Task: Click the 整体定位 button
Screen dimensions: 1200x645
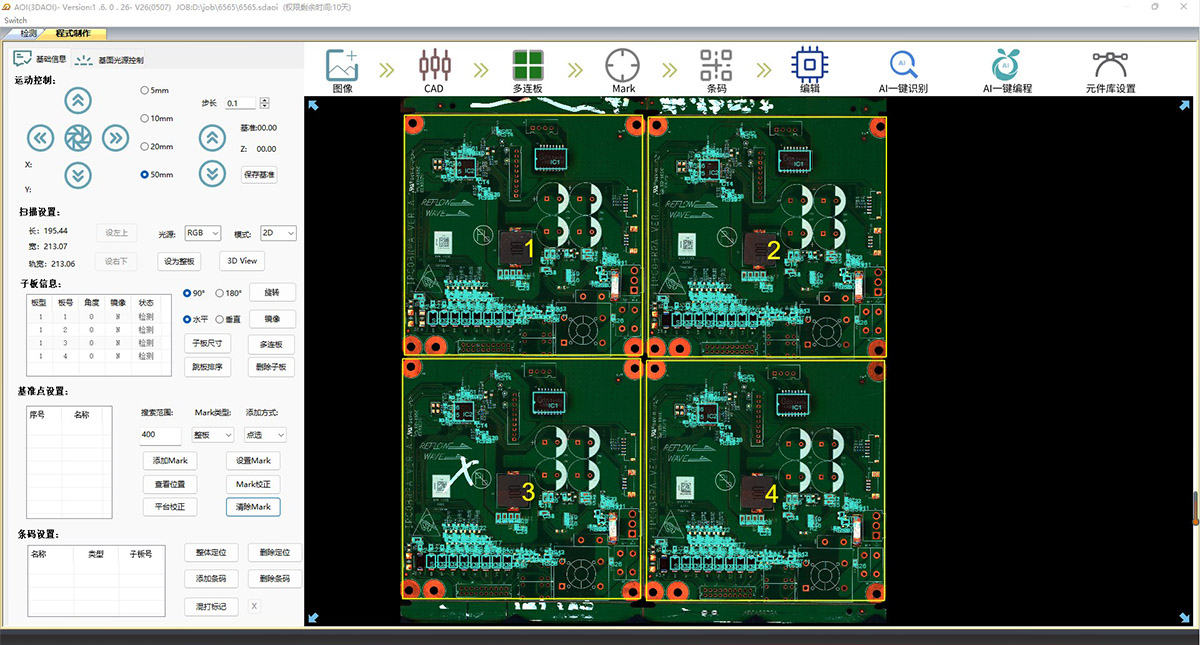Action: click(x=212, y=552)
